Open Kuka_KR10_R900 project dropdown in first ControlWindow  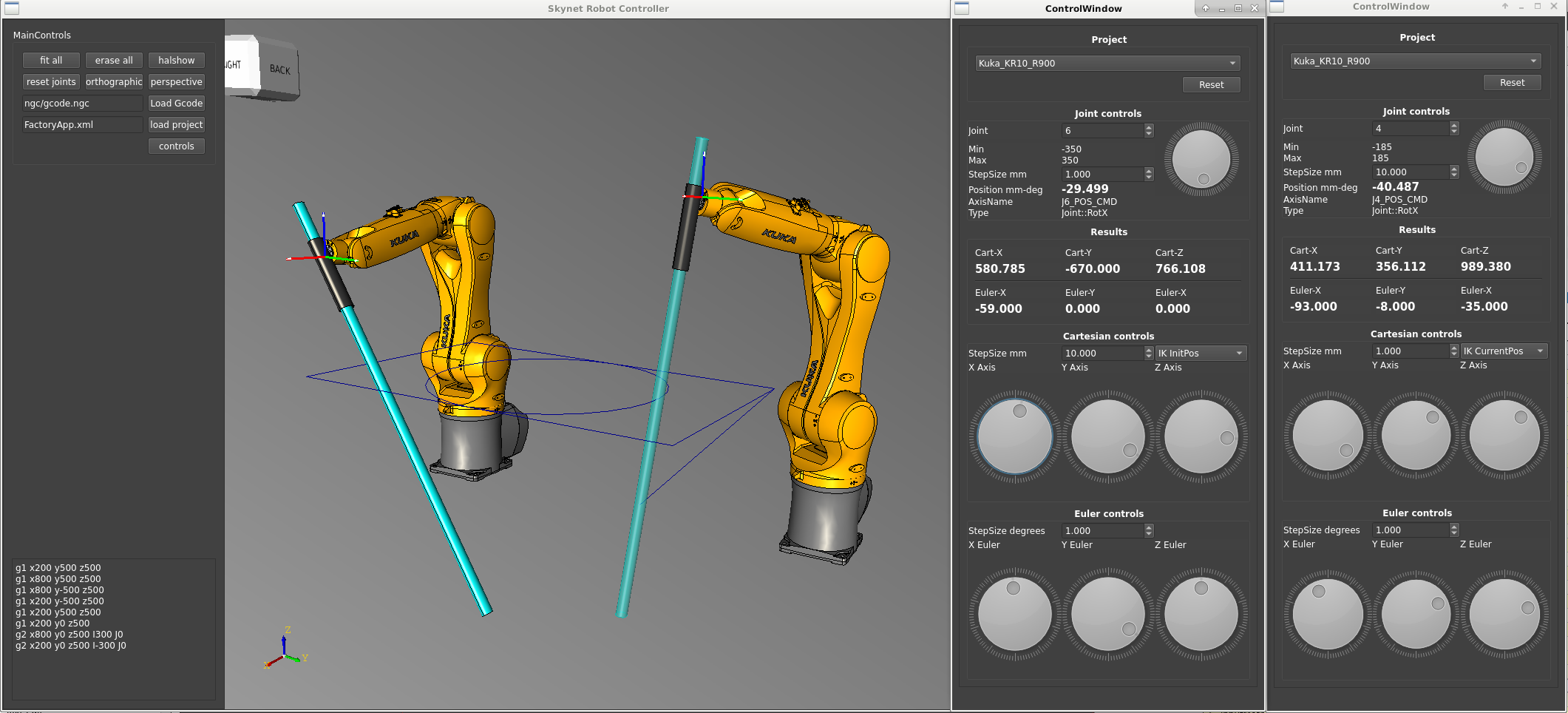coord(1107,64)
